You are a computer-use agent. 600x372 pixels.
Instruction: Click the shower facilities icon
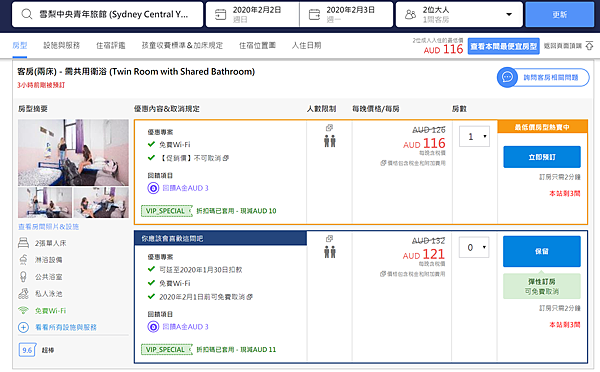pyautogui.click(x=23, y=260)
